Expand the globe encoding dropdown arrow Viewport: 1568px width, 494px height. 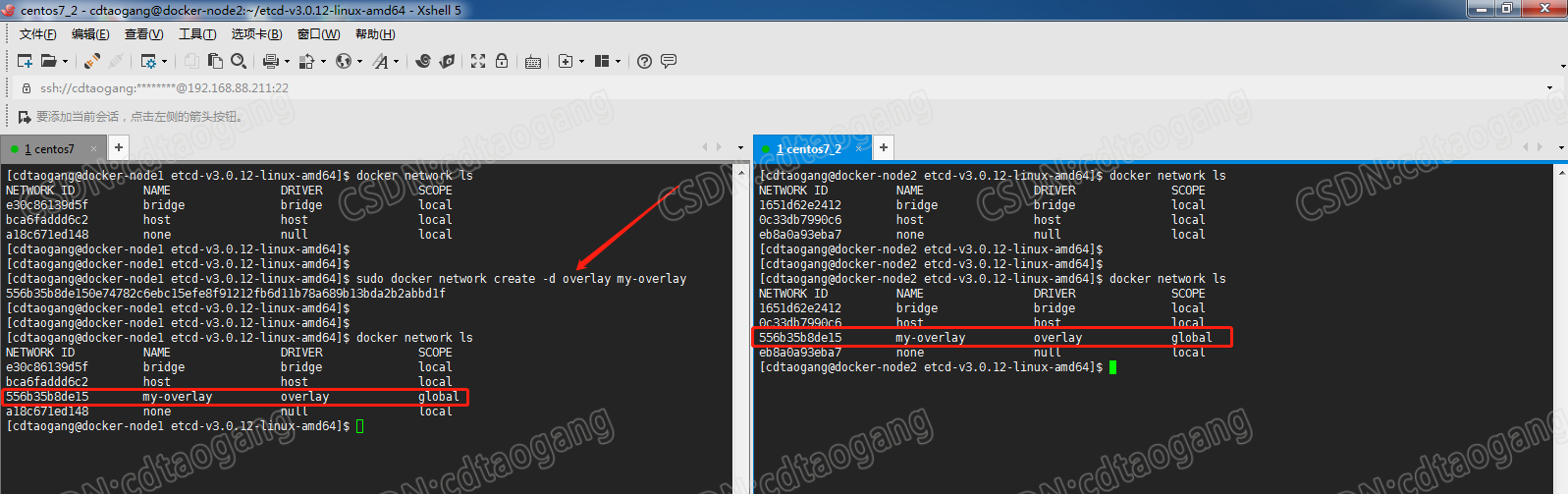359,62
